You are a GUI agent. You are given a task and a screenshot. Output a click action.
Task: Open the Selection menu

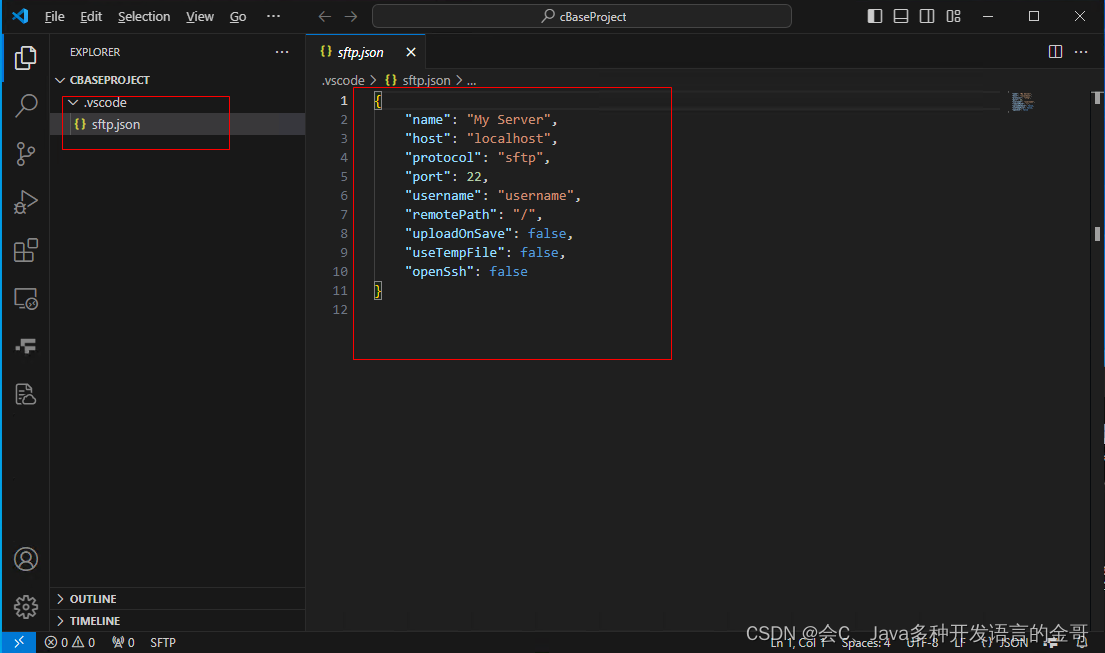(x=144, y=16)
